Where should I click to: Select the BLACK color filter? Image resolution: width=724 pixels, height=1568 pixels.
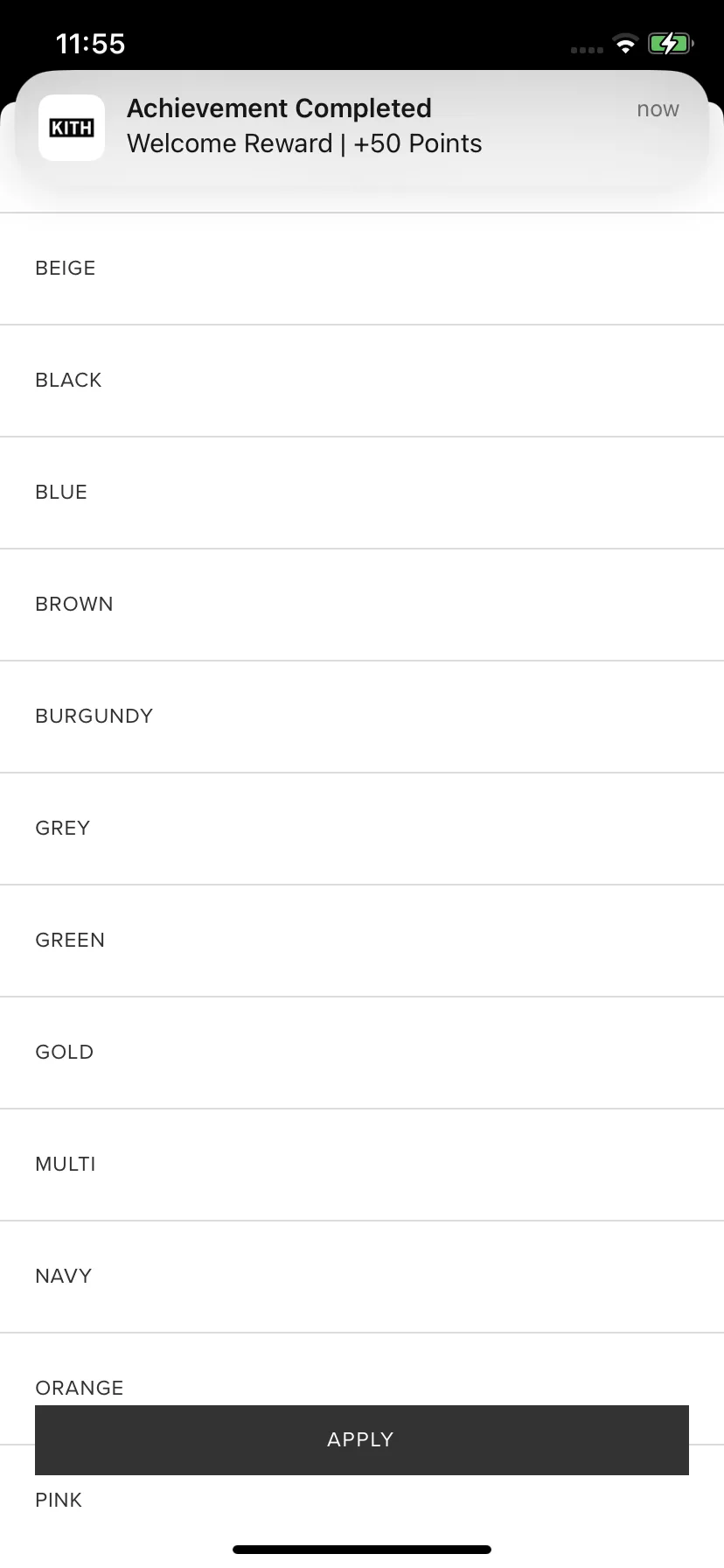(362, 381)
